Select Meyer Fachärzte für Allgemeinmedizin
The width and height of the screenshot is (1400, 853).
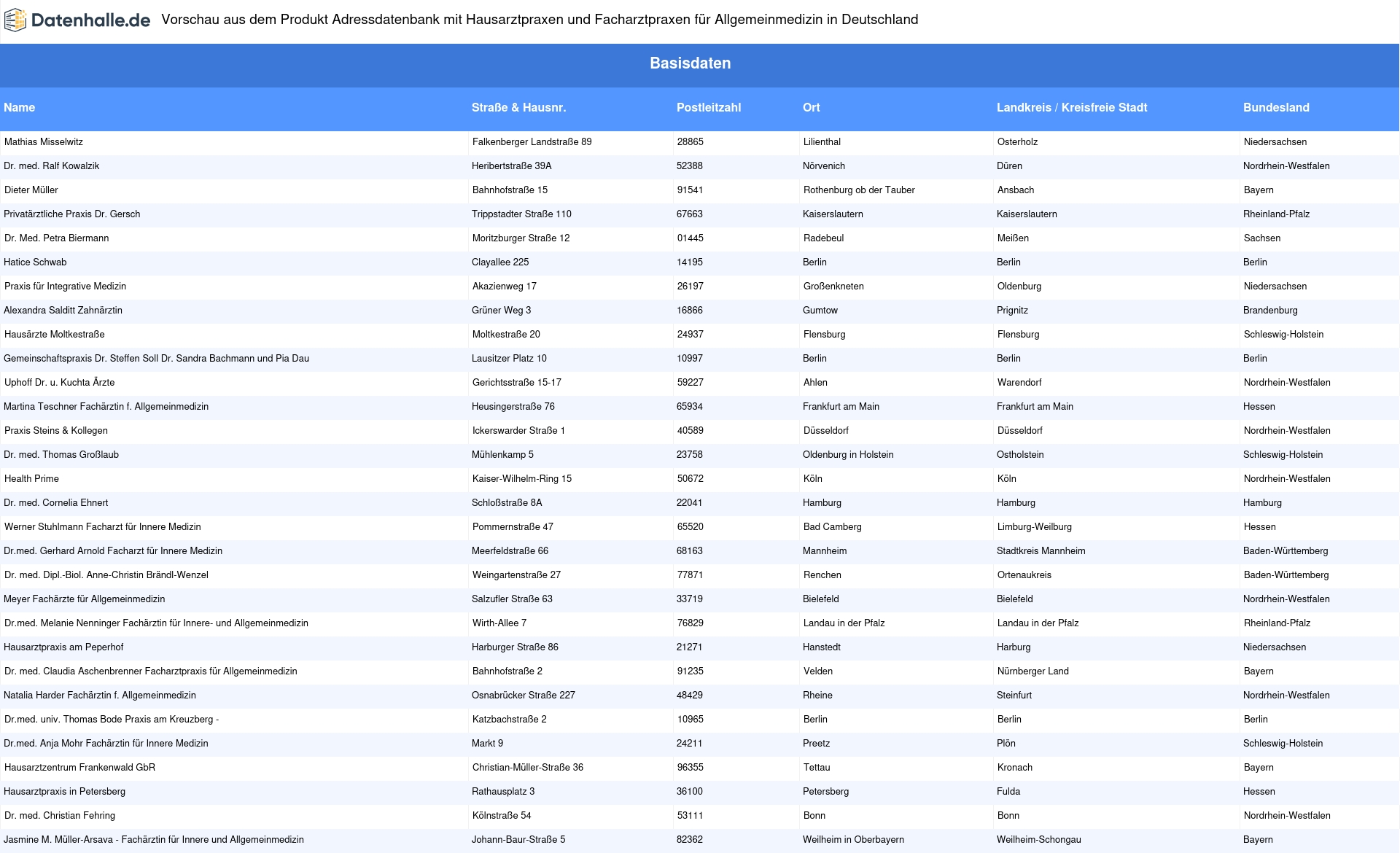[84, 599]
